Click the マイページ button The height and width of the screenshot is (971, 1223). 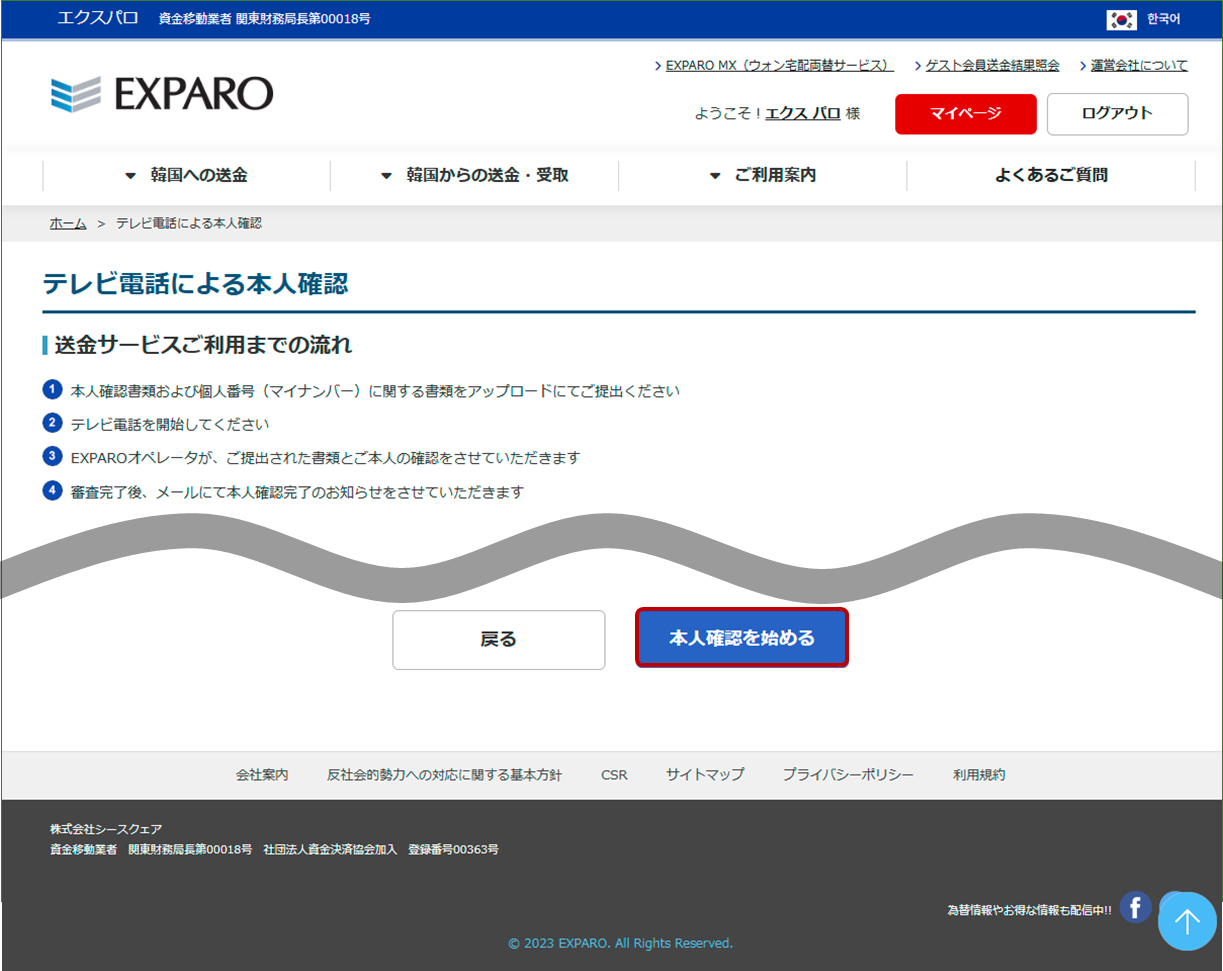965,114
